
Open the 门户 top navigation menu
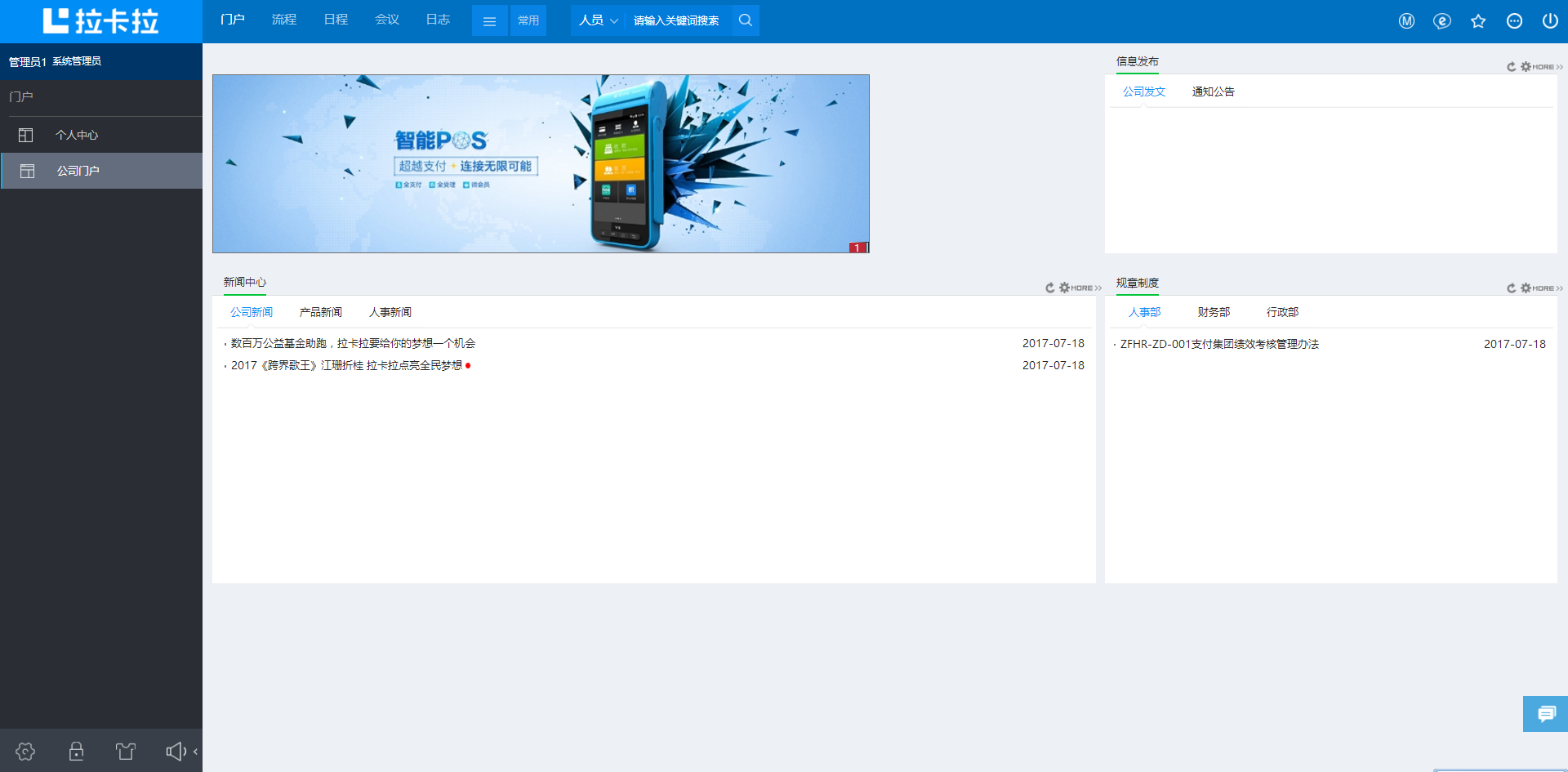[x=233, y=20]
